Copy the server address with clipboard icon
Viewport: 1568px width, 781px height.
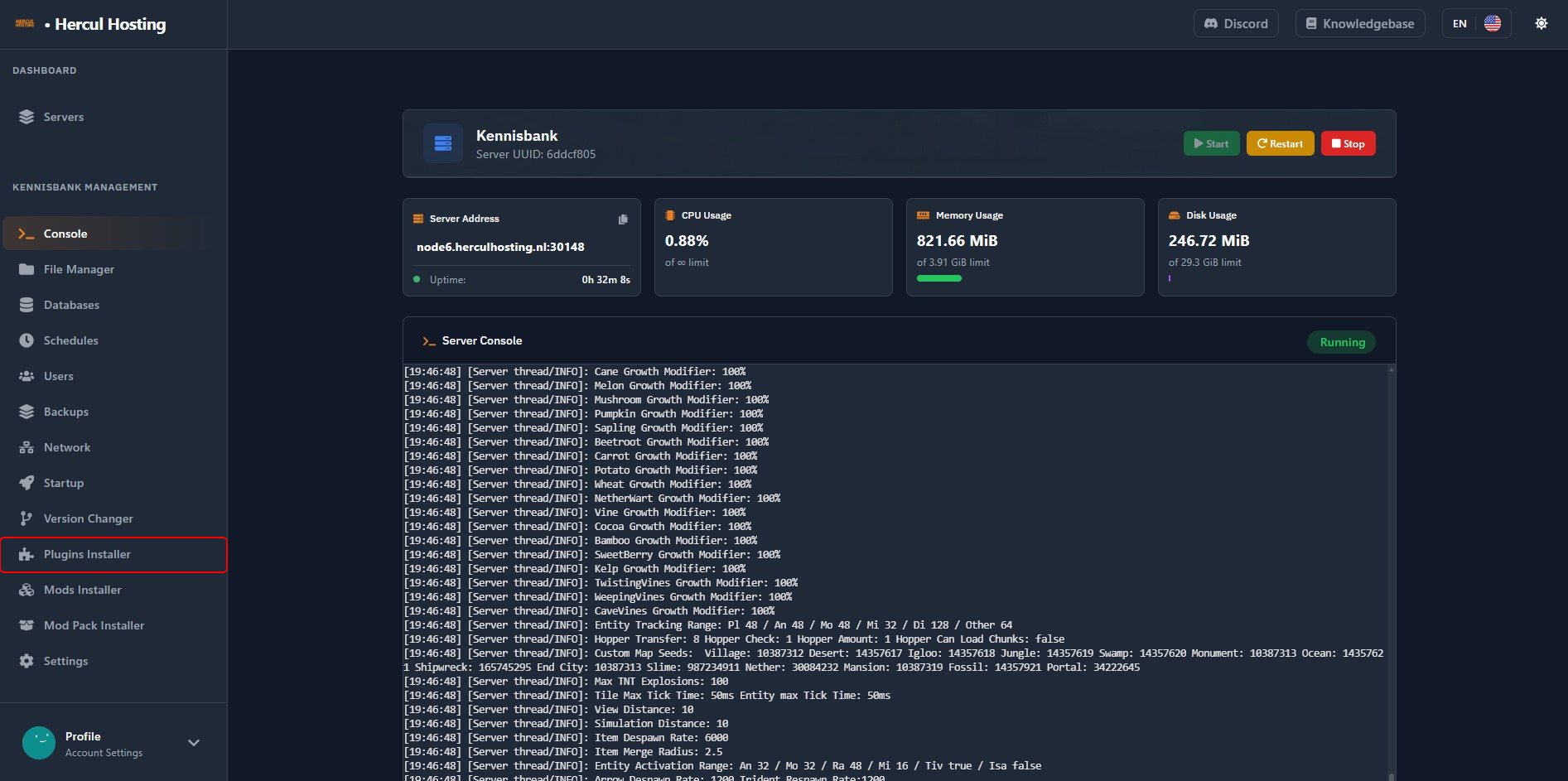(623, 219)
